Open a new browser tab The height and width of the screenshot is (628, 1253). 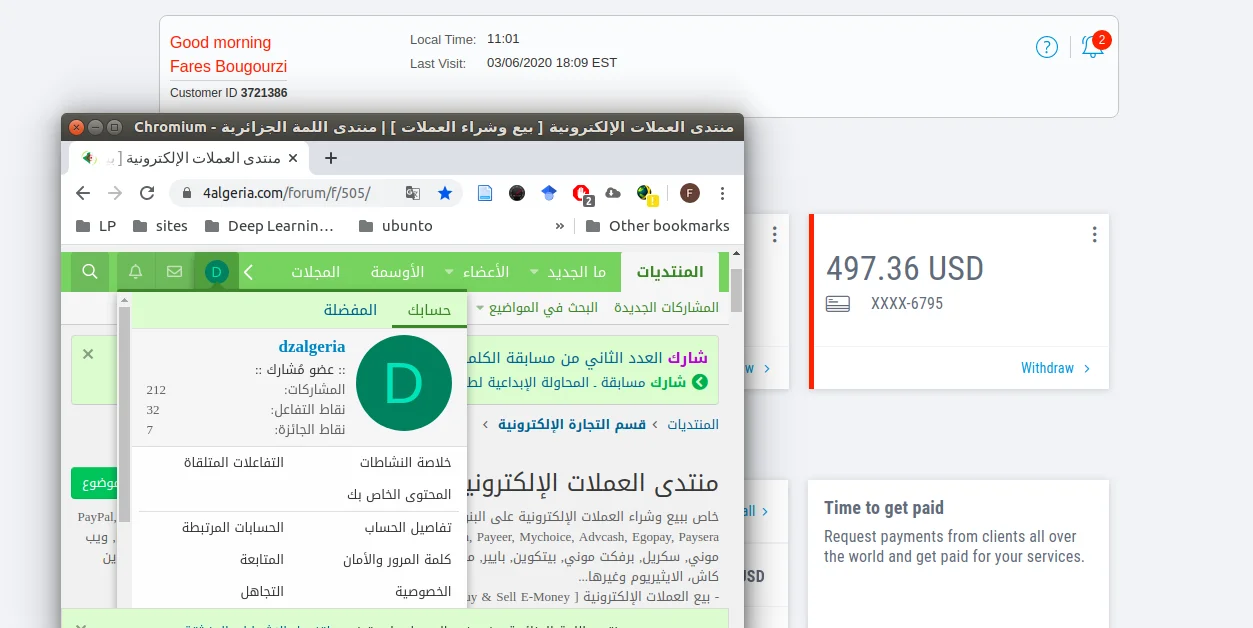pyautogui.click(x=331, y=158)
